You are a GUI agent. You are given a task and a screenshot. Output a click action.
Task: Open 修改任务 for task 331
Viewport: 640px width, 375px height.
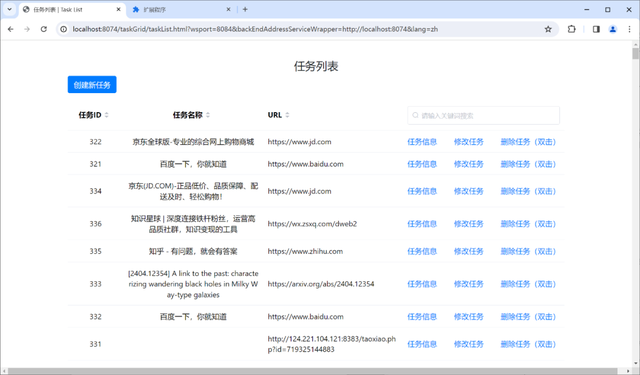tap(469, 344)
